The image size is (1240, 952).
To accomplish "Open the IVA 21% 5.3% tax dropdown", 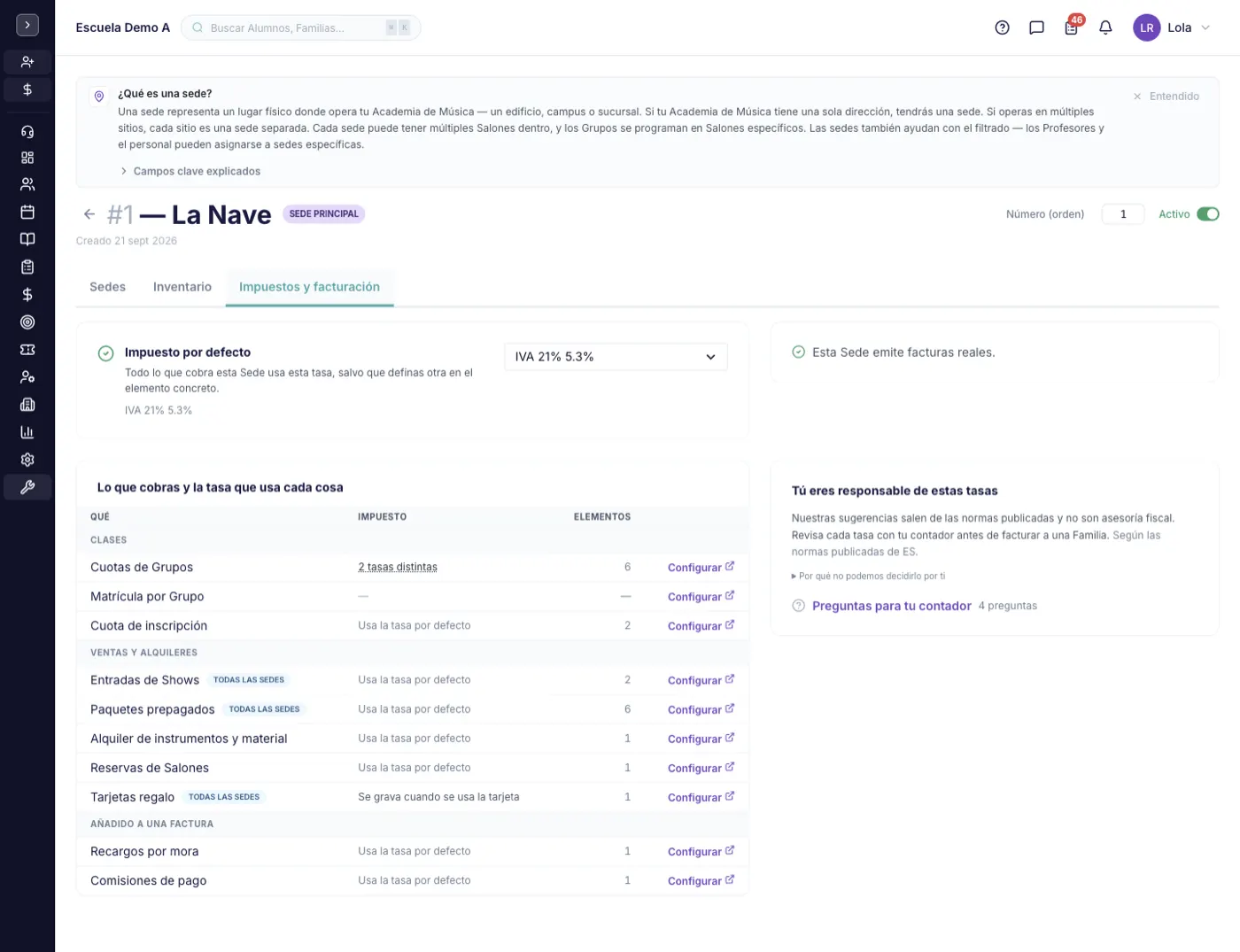I will (616, 357).
